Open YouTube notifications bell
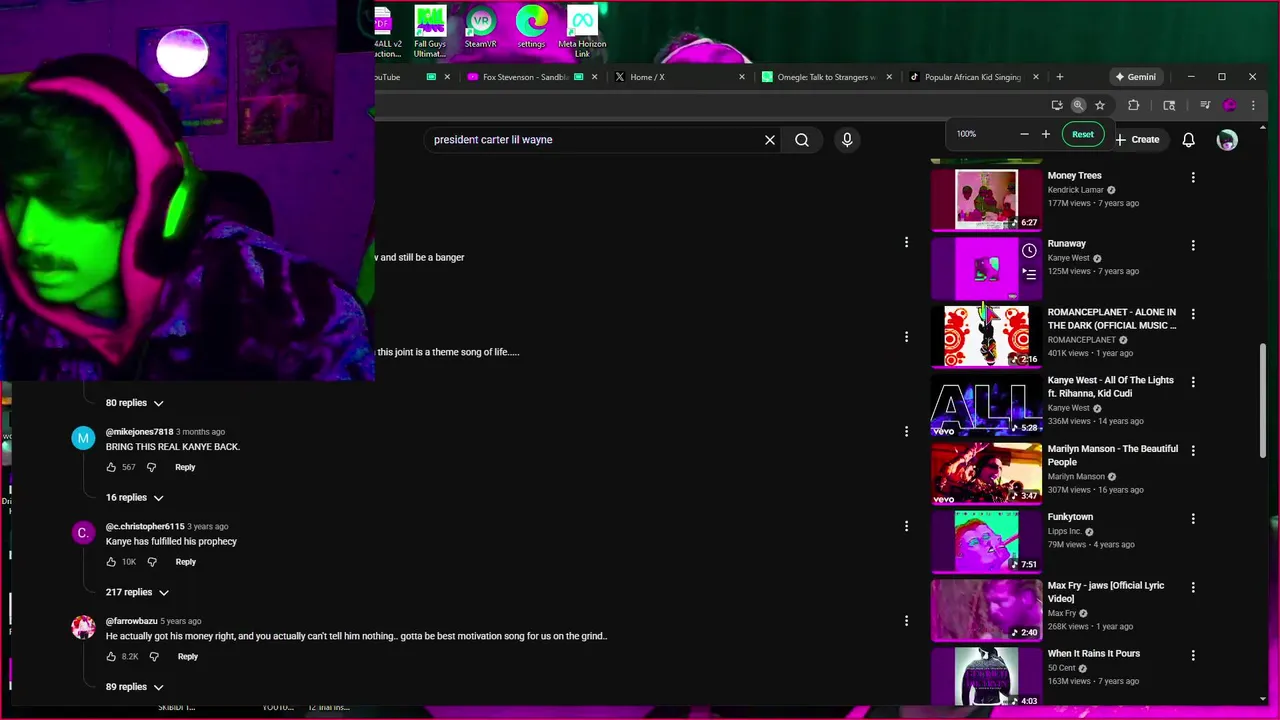This screenshot has width=1280, height=720. [x=1188, y=140]
